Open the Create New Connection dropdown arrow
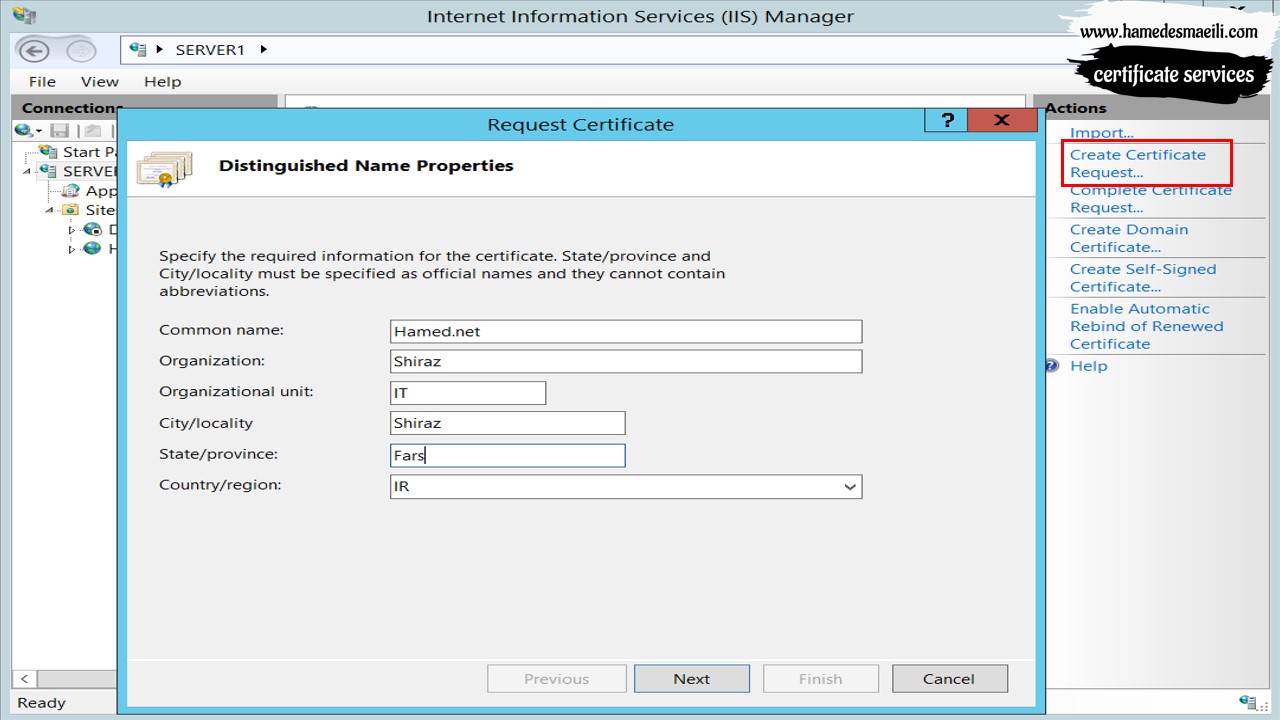This screenshot has height=720, width=1280. pos(39,132)
